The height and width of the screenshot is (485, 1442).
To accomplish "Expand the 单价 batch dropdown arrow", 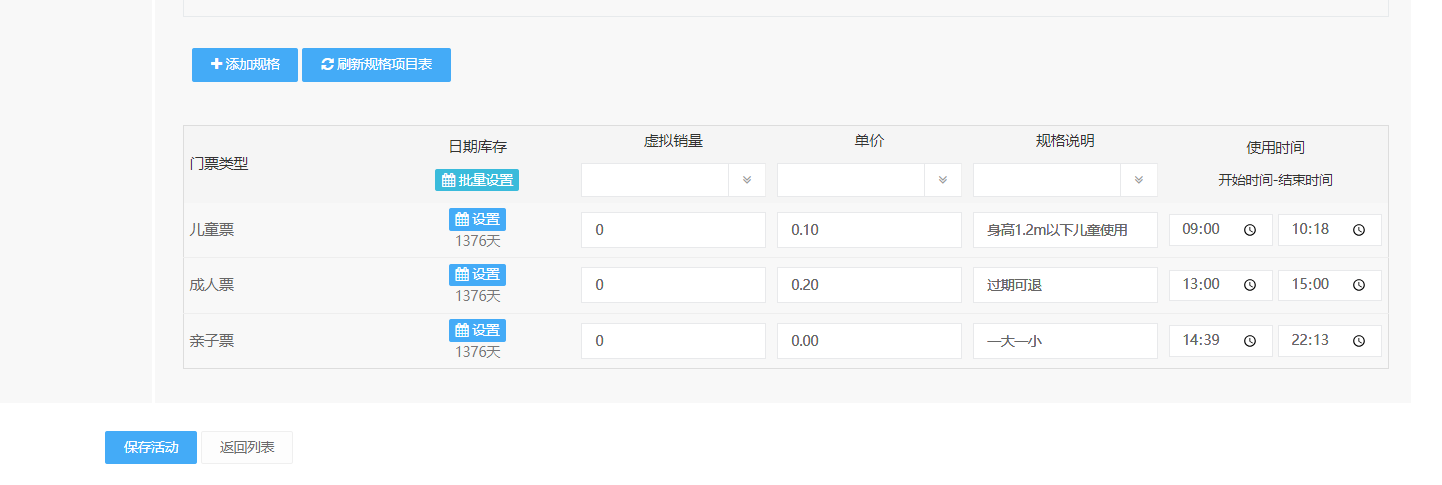I will [x=942, y=180].
